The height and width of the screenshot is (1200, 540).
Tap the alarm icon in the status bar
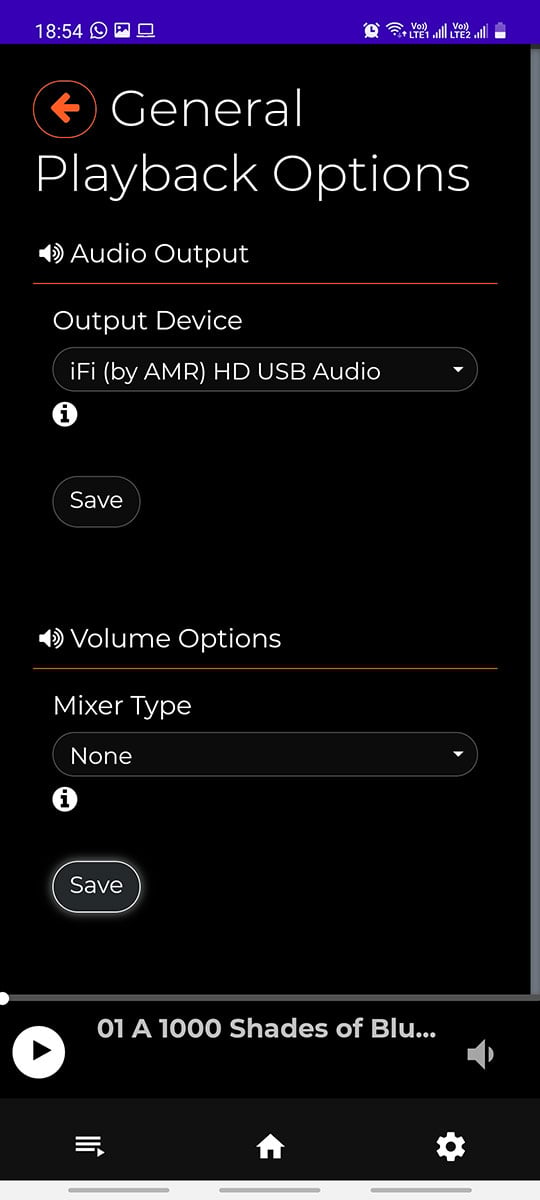pyautogui.click(x=371, y=31)
